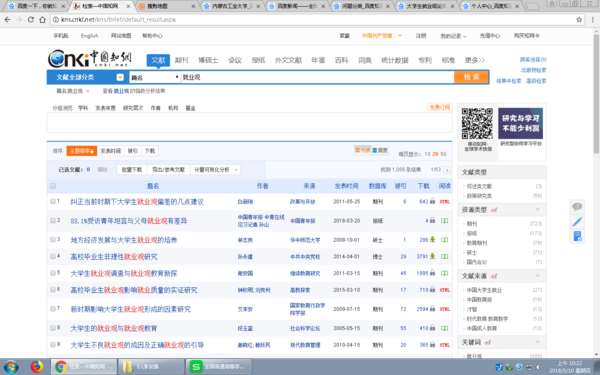Screen dimensions: 600x375
Task: Click the green download icon for result 3
Action: (x=432, y=240)
